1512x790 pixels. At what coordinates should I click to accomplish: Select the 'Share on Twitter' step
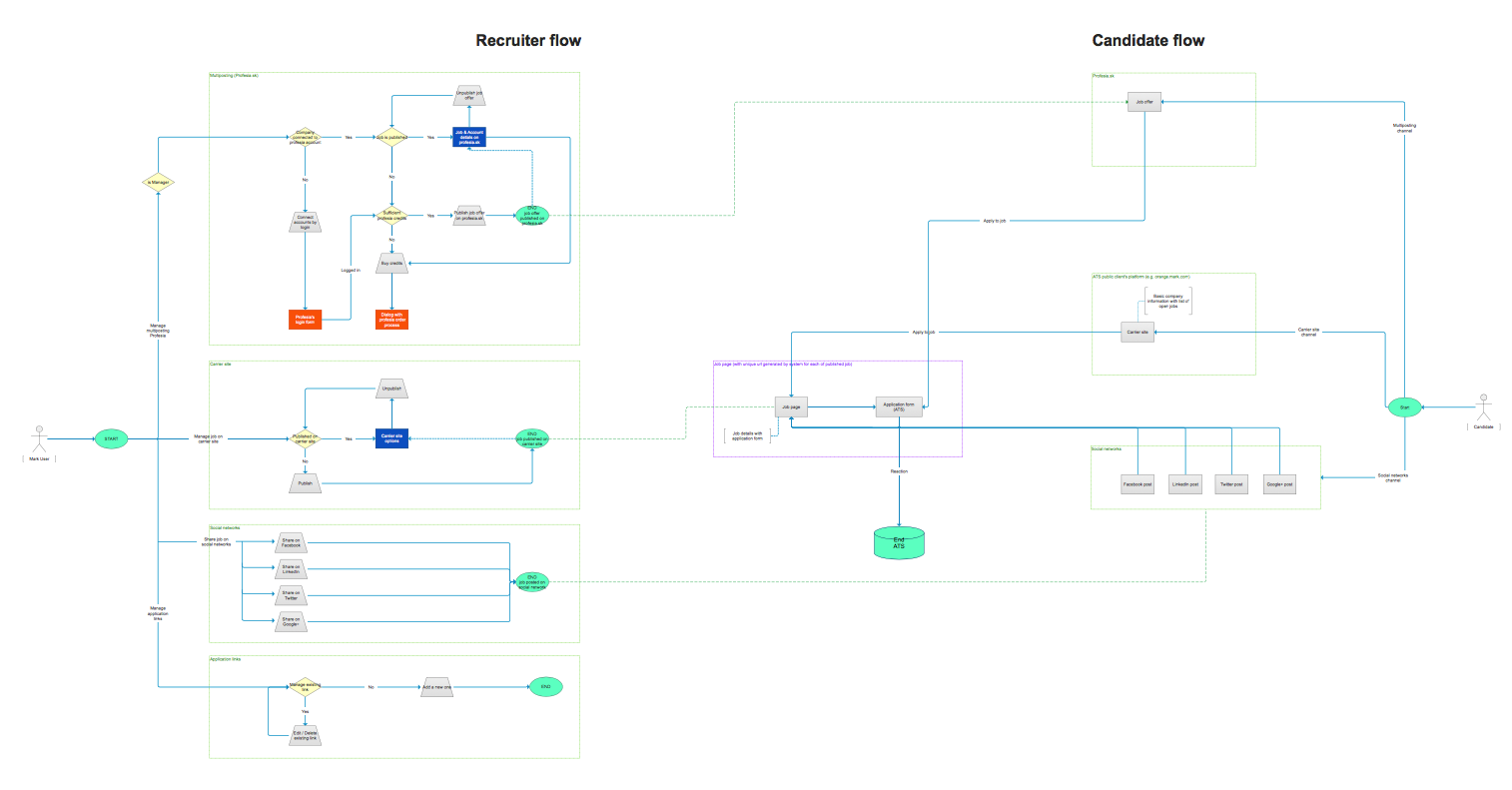click(x=291, y=595)
